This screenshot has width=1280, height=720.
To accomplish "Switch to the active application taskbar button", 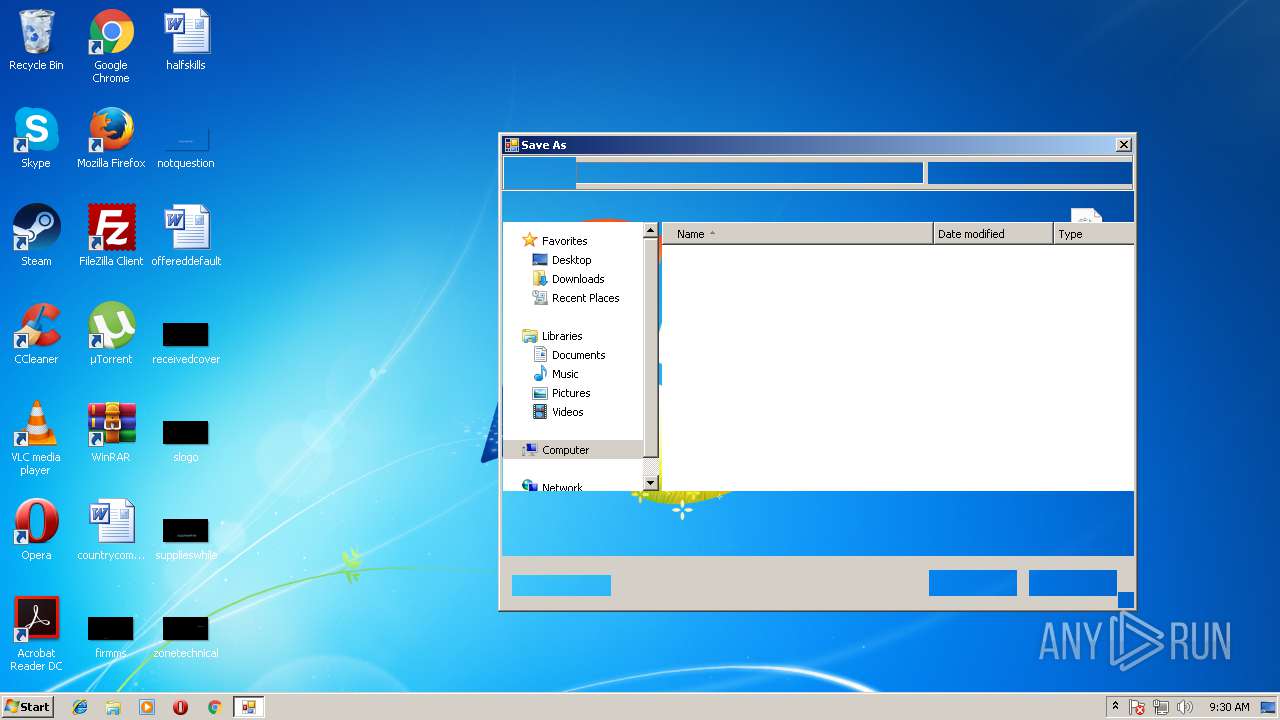I will 248,707.
